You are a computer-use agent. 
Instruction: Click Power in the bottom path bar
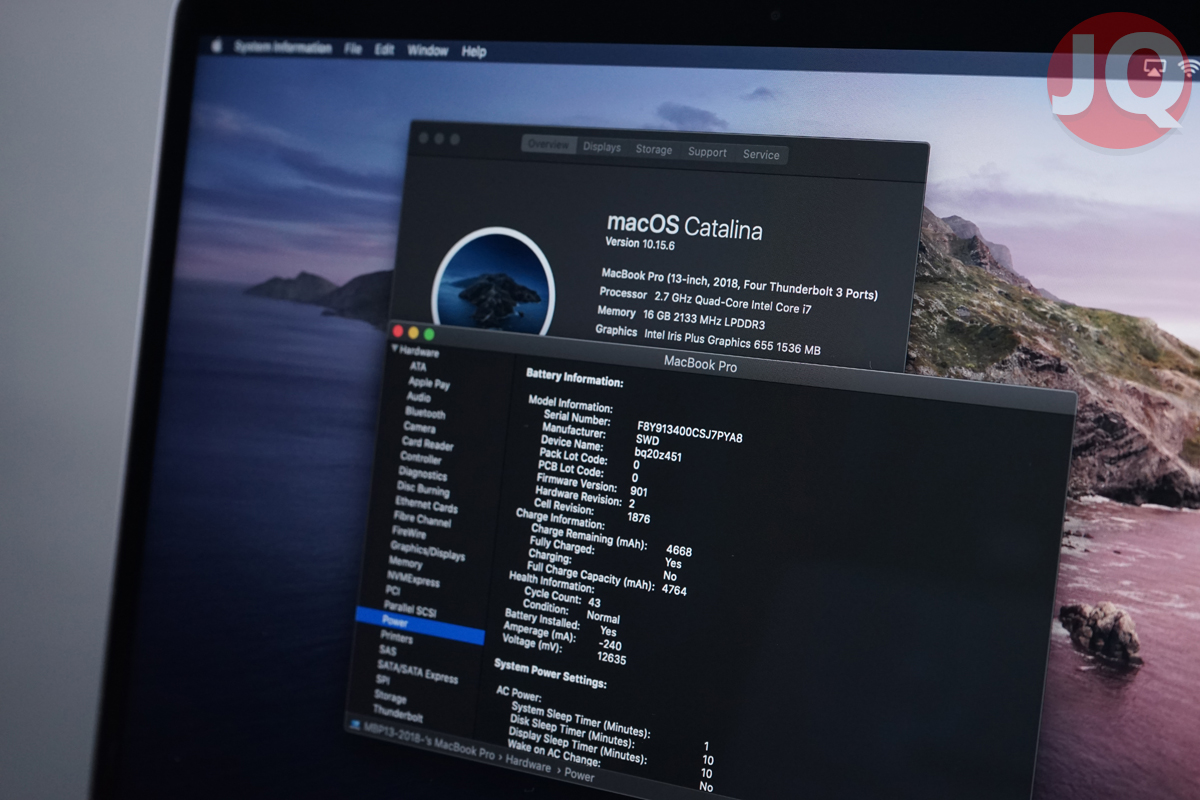pyautogui.click(x=580, y=776)
